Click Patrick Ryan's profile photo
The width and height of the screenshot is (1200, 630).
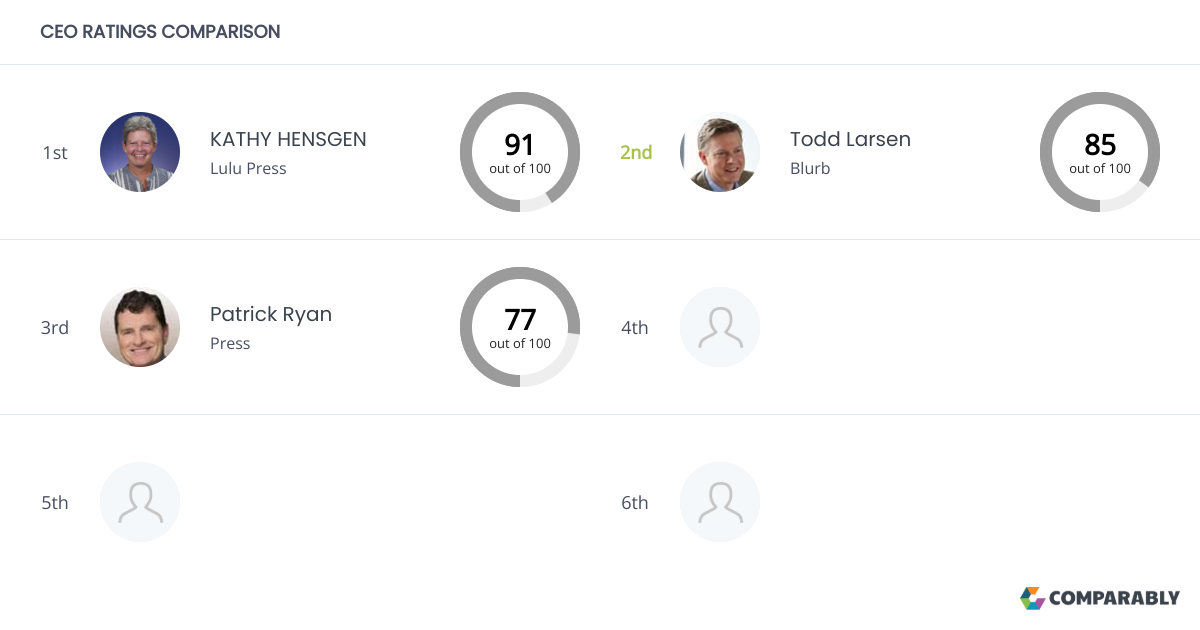[140, 327]
